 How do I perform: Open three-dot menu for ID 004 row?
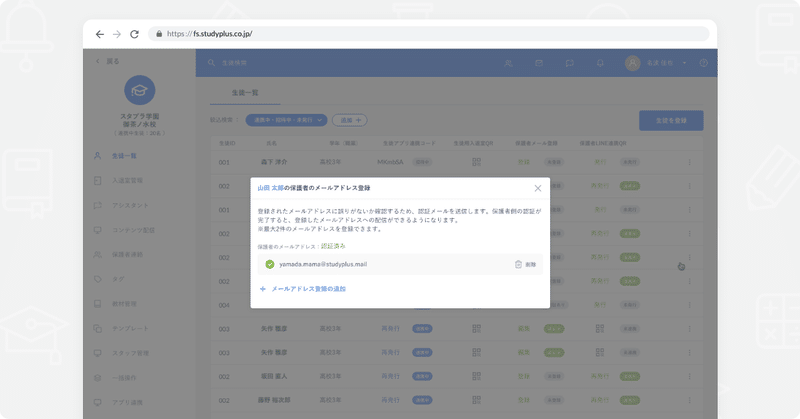point(689,305)
